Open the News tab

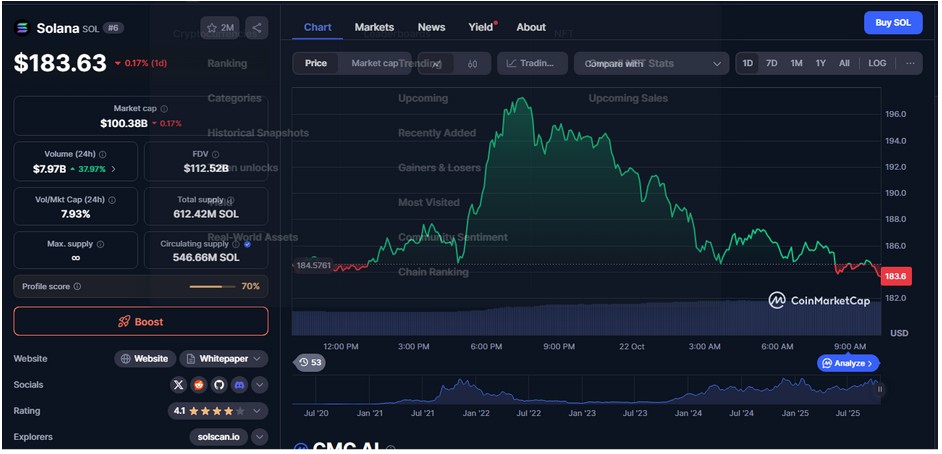pyautogui.click(x=431, y=27)
